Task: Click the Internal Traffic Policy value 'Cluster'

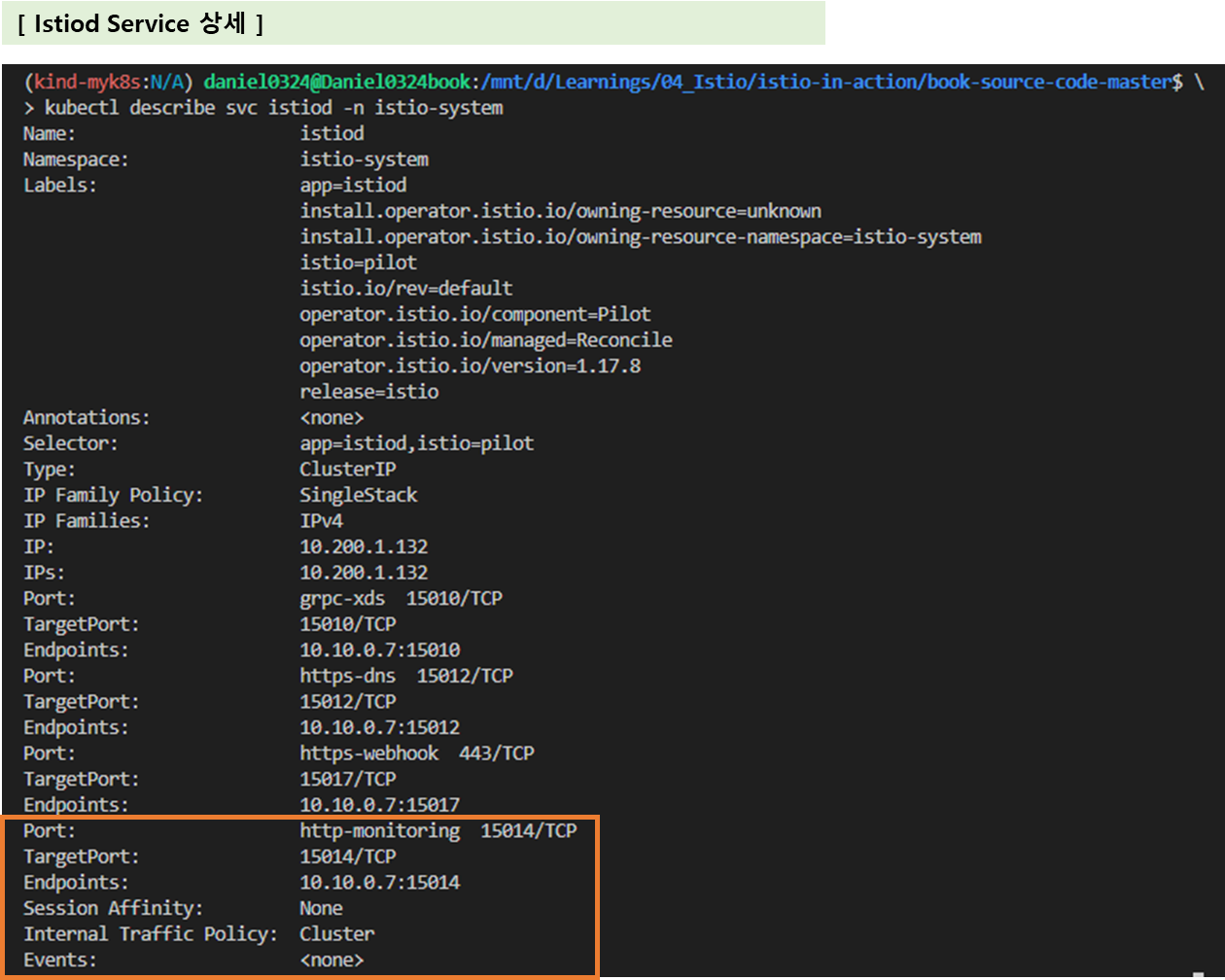Action: (x=336, y=933)
